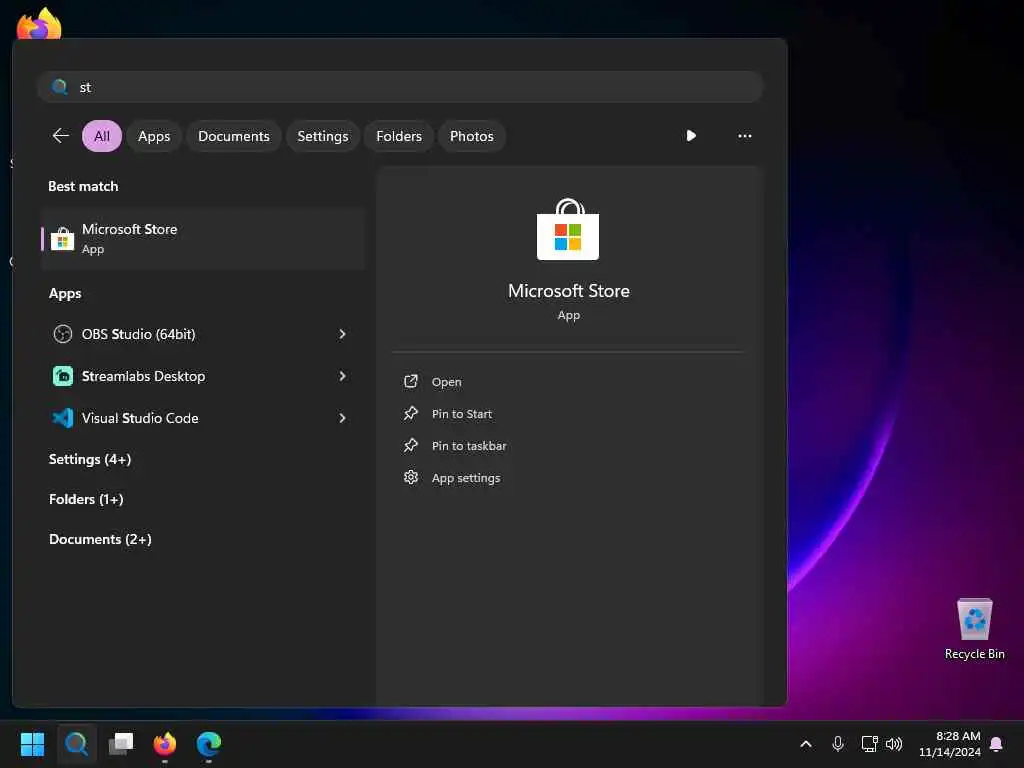Expand OBS Studio (64bit) chevron

click(342, 334)
